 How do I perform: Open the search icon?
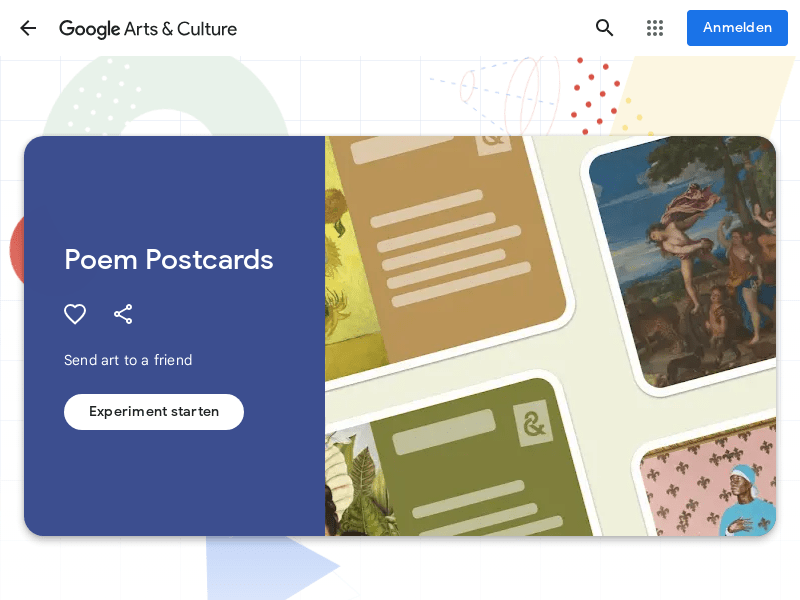point(604,28)
